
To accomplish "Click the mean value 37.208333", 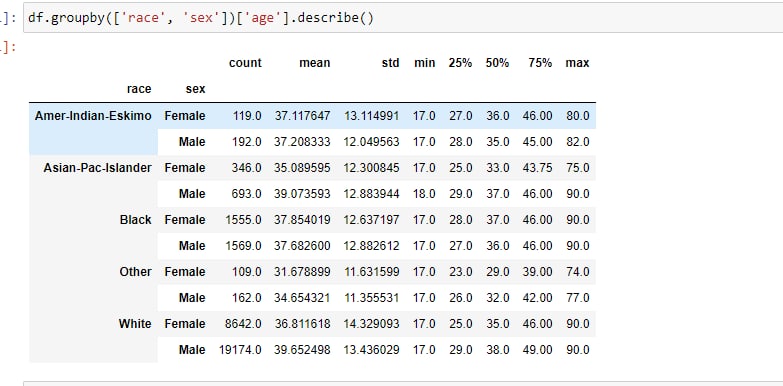I will click(x=302, y=142).
